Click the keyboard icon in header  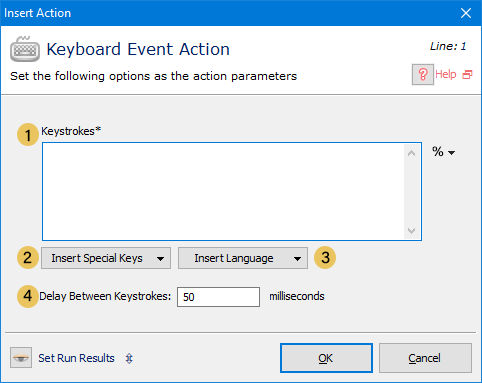click(25, 49)
